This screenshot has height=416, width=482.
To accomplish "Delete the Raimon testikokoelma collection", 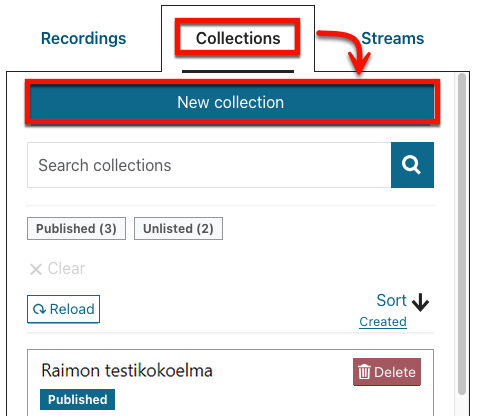I will click(387, 372).
